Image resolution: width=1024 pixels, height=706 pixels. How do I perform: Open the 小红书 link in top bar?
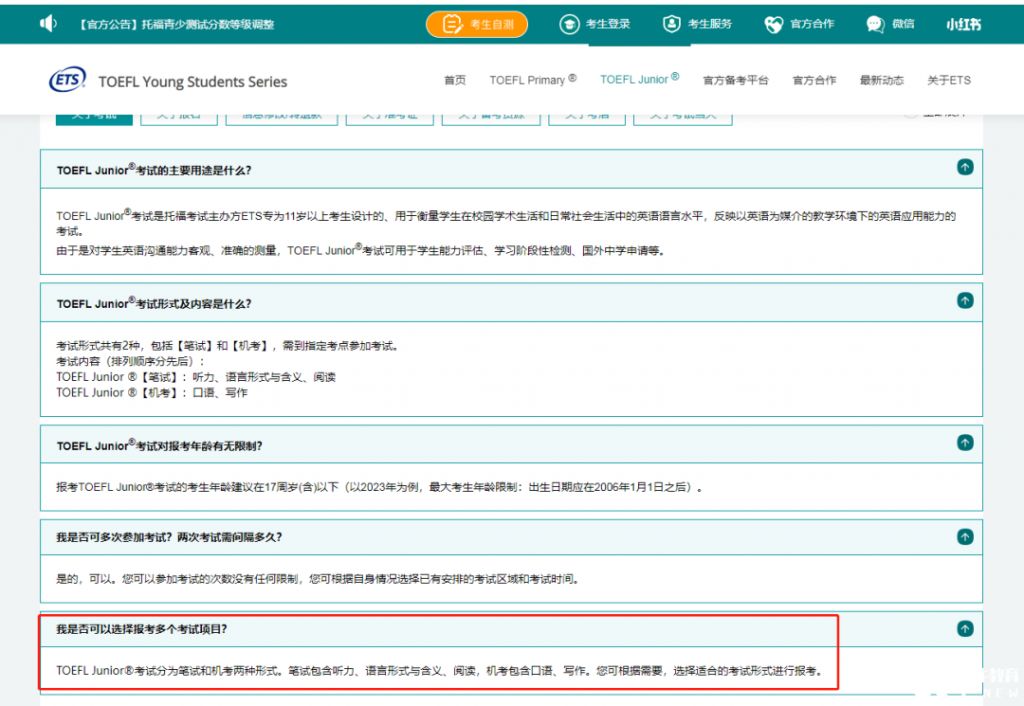(x=963, y=25)
